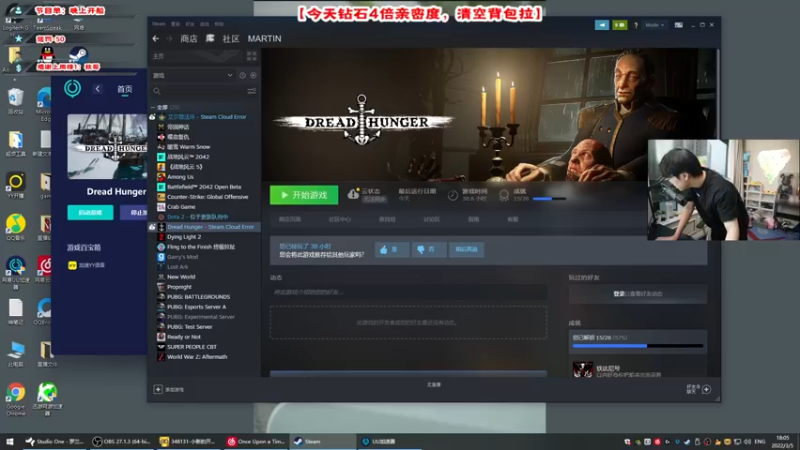Click the help question mark icon
Image resolution: width=800 pixels, height=450 pixels.
click(636, 25)
